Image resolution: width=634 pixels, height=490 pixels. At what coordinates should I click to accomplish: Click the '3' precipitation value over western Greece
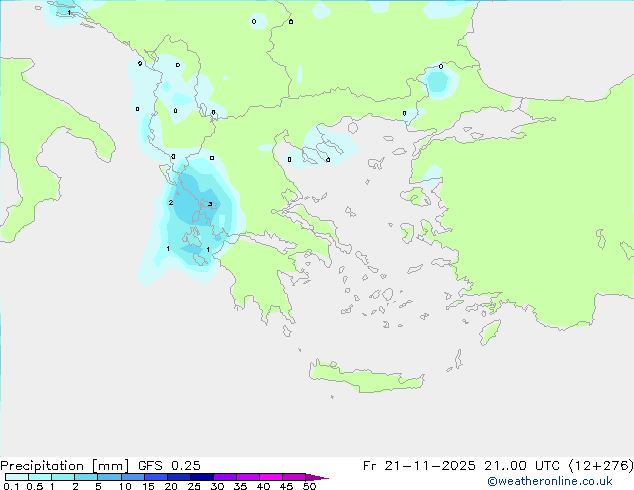click(210, 204)
